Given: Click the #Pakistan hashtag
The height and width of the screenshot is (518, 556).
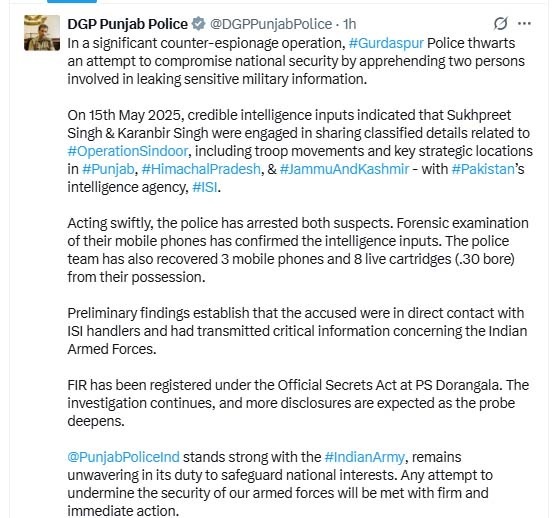Looking at the screenshot, I should click(483, 169).
